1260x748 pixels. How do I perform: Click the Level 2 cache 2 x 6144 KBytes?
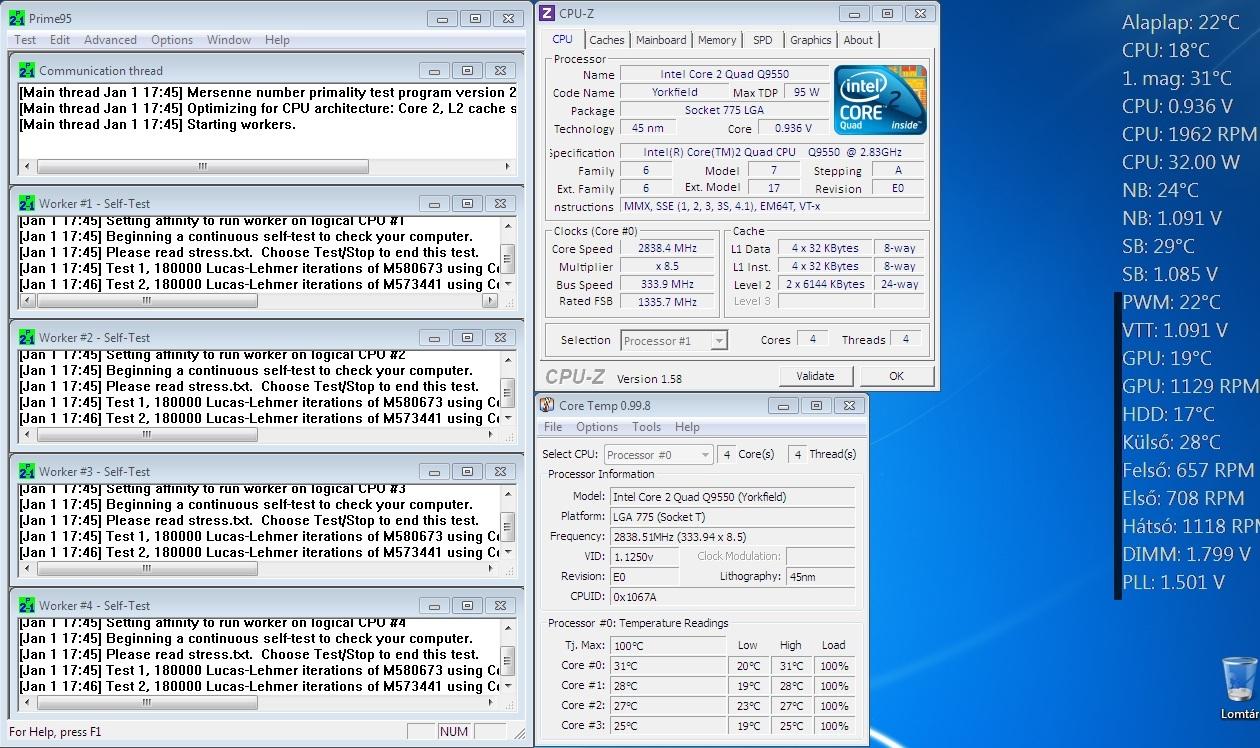tap(825, 284)
